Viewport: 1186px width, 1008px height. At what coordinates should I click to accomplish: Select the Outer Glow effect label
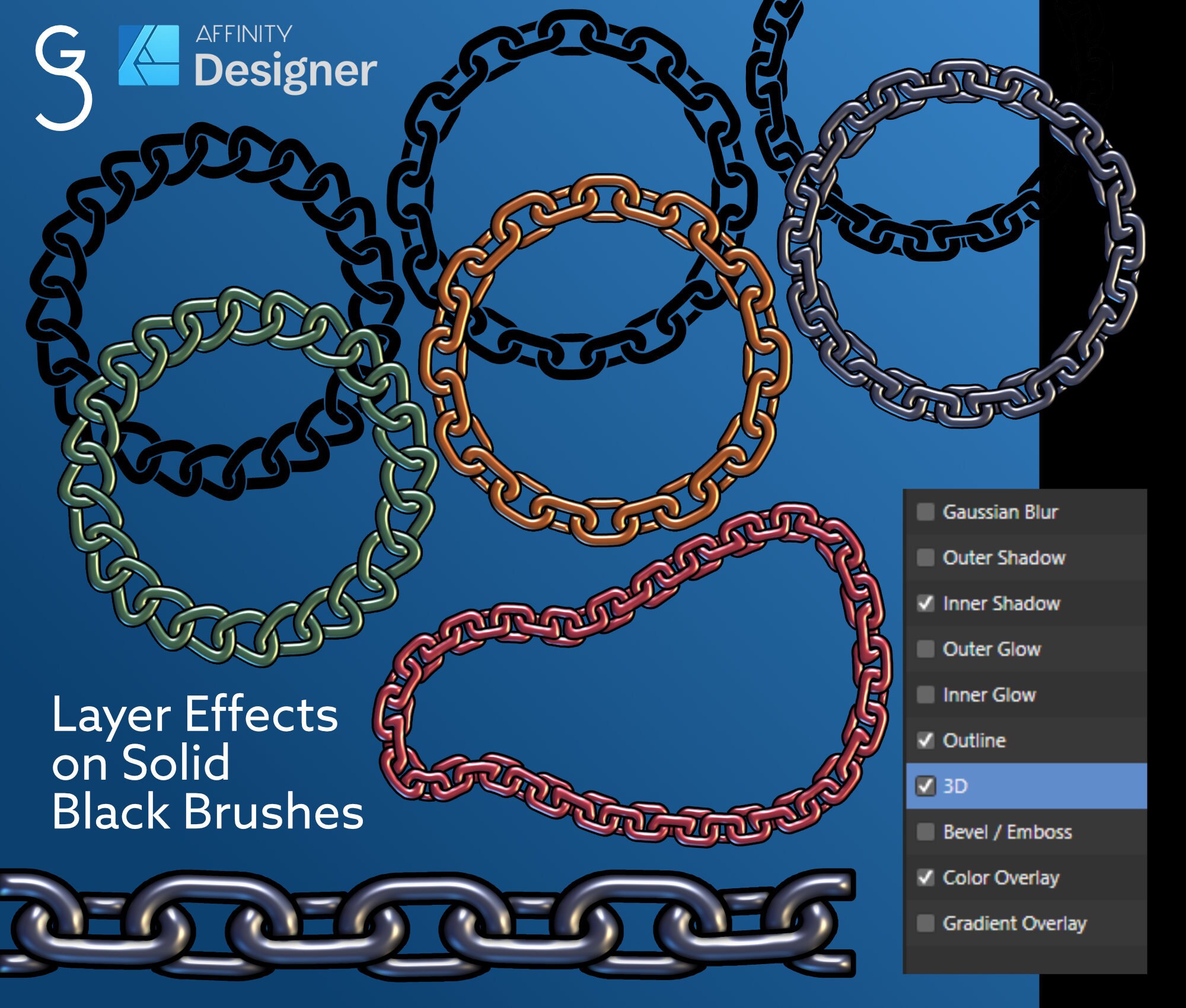992,649
